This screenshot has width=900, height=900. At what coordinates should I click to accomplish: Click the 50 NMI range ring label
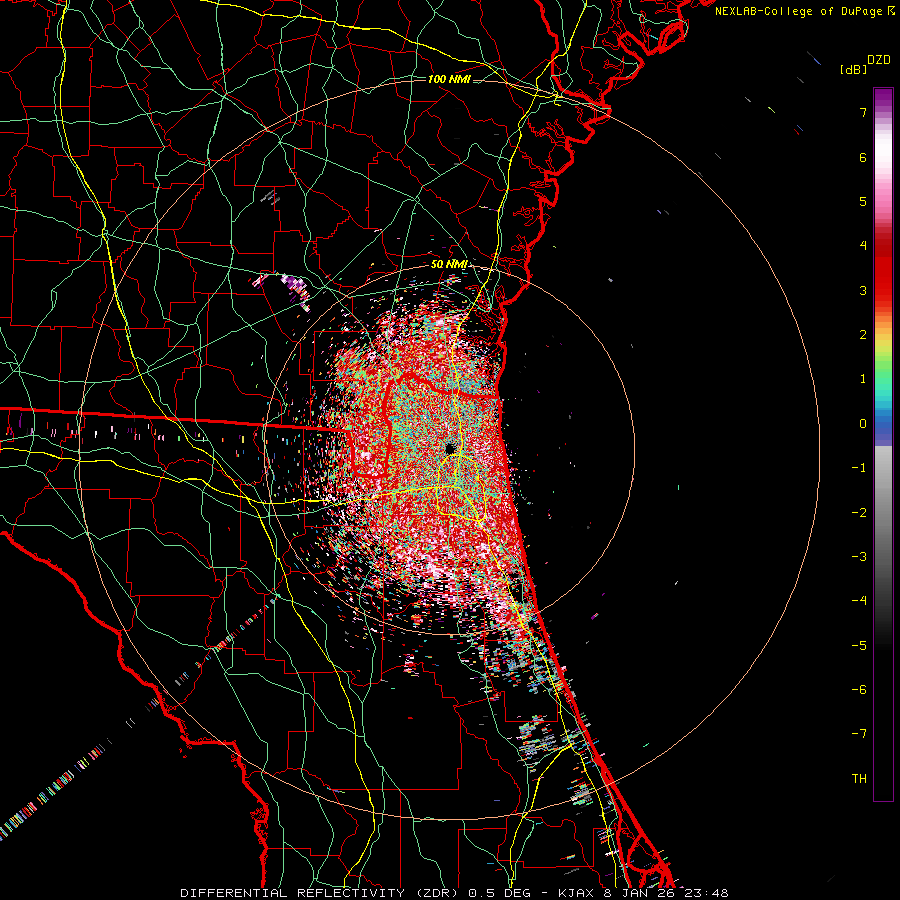tap(449, 264)
